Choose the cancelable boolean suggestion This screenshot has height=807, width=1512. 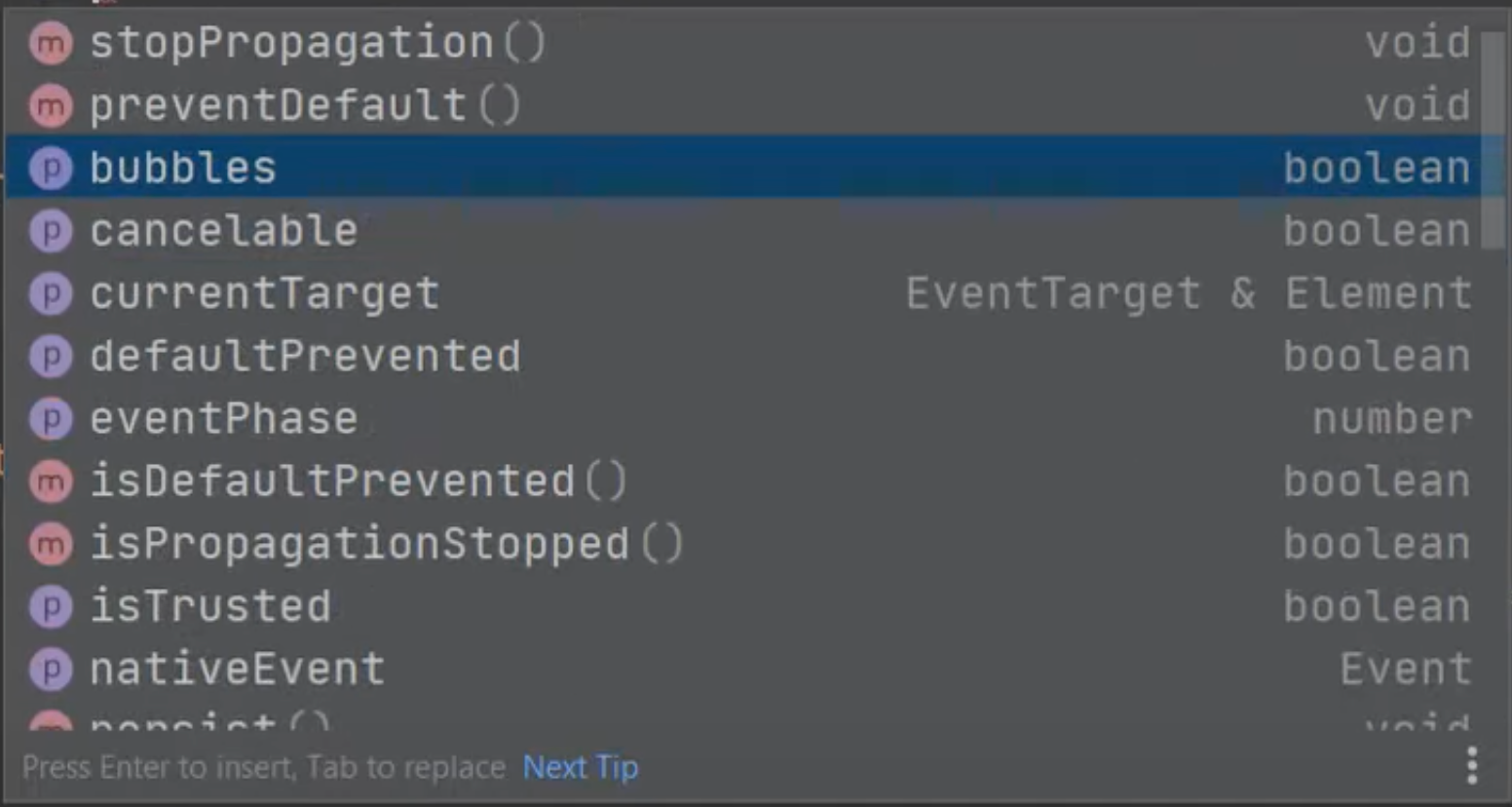743,231
